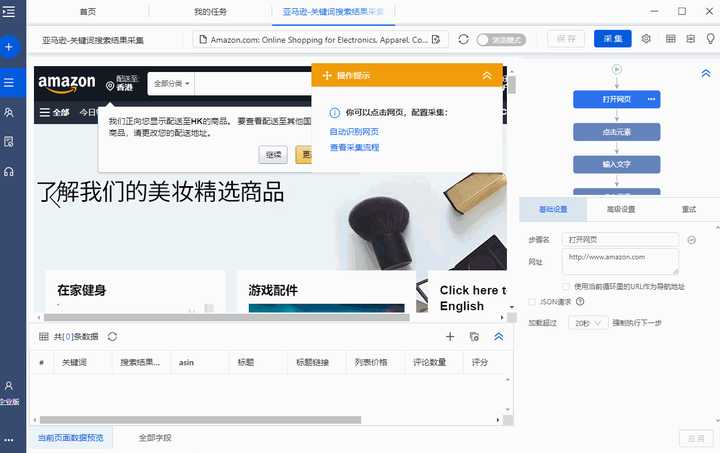This screenshot has height=453, width=720.
Task: Open the task list sidebar icon
Action: (x=9, y=83)
